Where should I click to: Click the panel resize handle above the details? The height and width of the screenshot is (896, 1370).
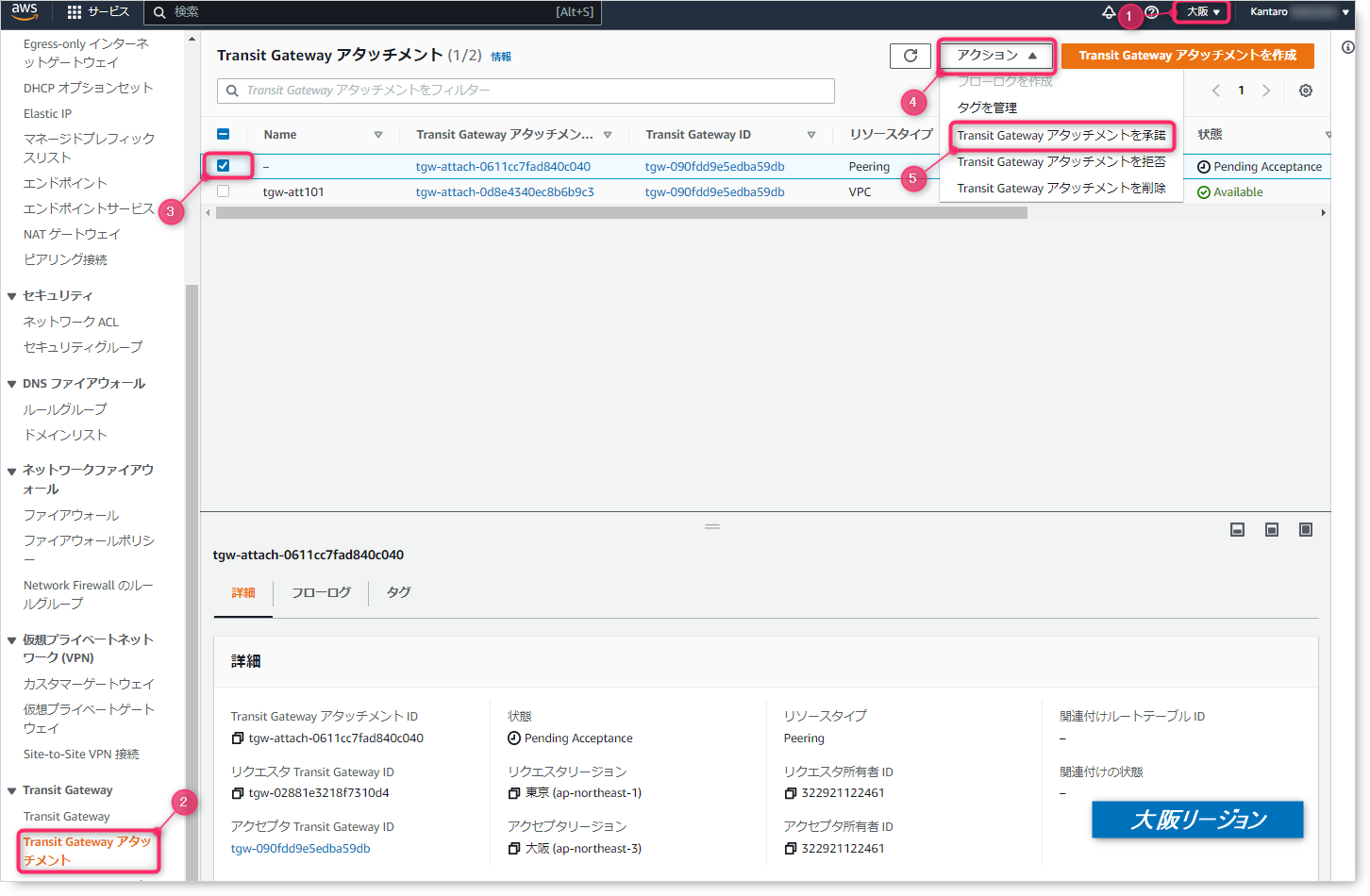pyautogui.click(x=712, y=526)
